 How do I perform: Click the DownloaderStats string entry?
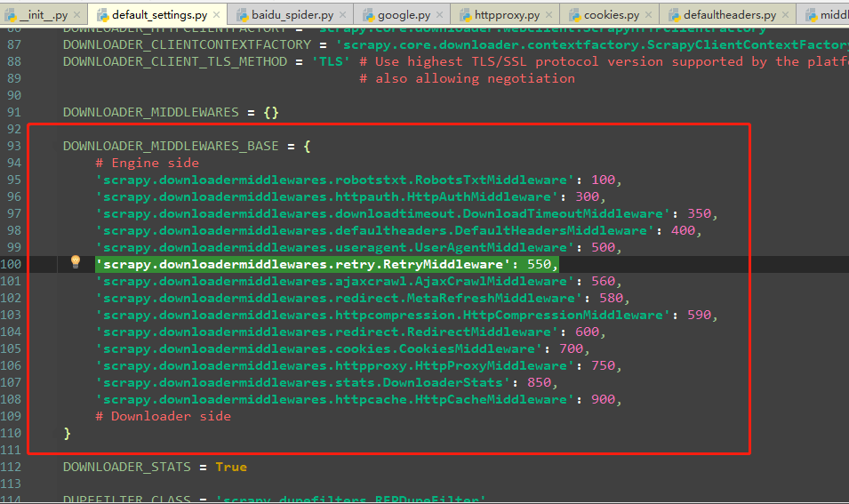pyautogui.click(x=303, y=382)
